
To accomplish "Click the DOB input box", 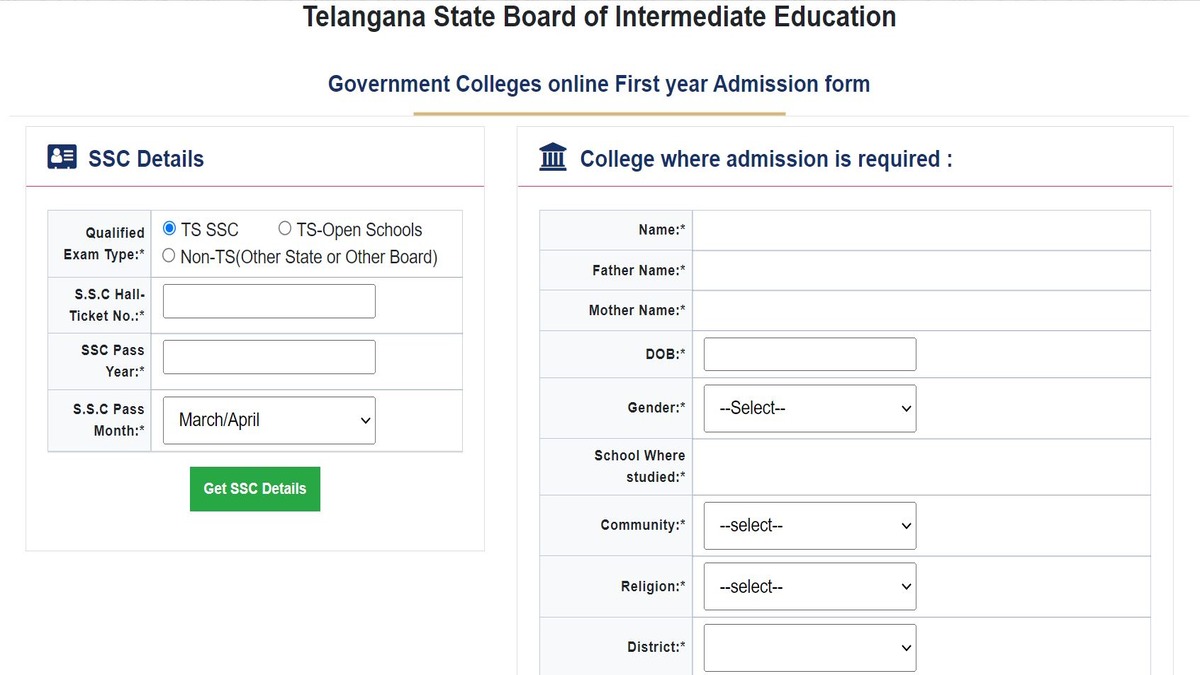I will 810,354.
